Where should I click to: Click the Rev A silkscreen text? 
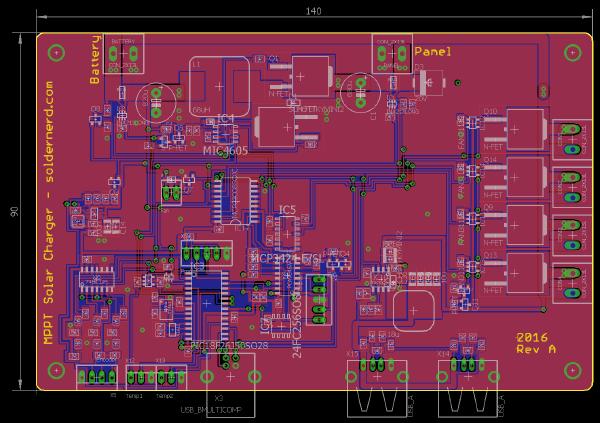point(535,349)
